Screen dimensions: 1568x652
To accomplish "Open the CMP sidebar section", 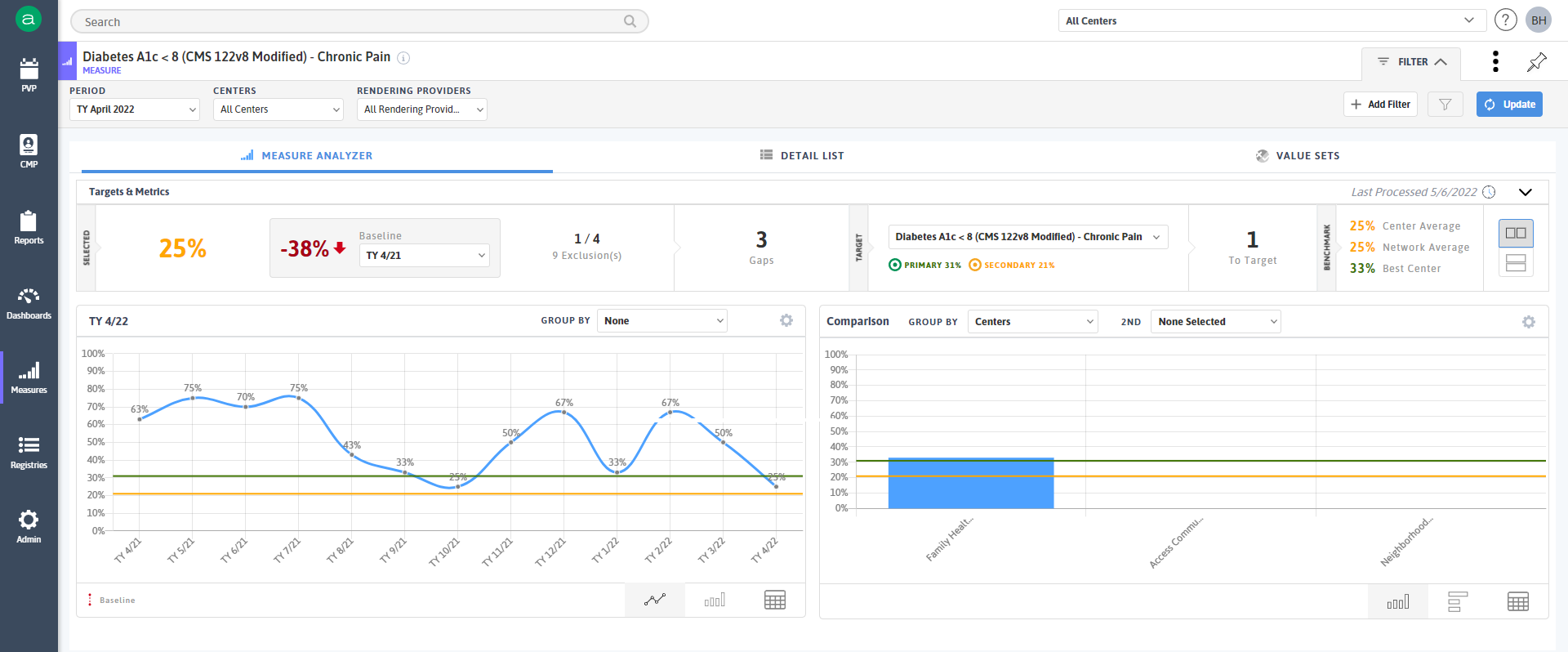I will click(29, 151).
